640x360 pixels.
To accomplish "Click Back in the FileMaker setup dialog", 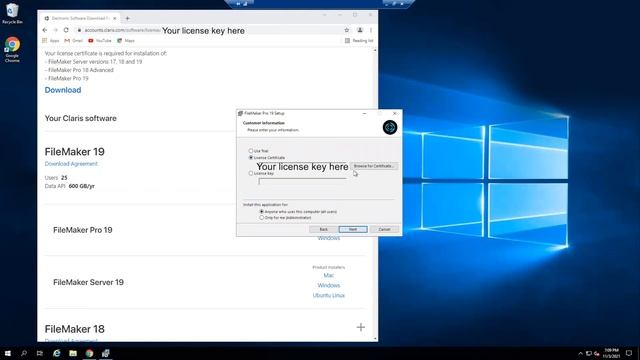I will [323, 229].
